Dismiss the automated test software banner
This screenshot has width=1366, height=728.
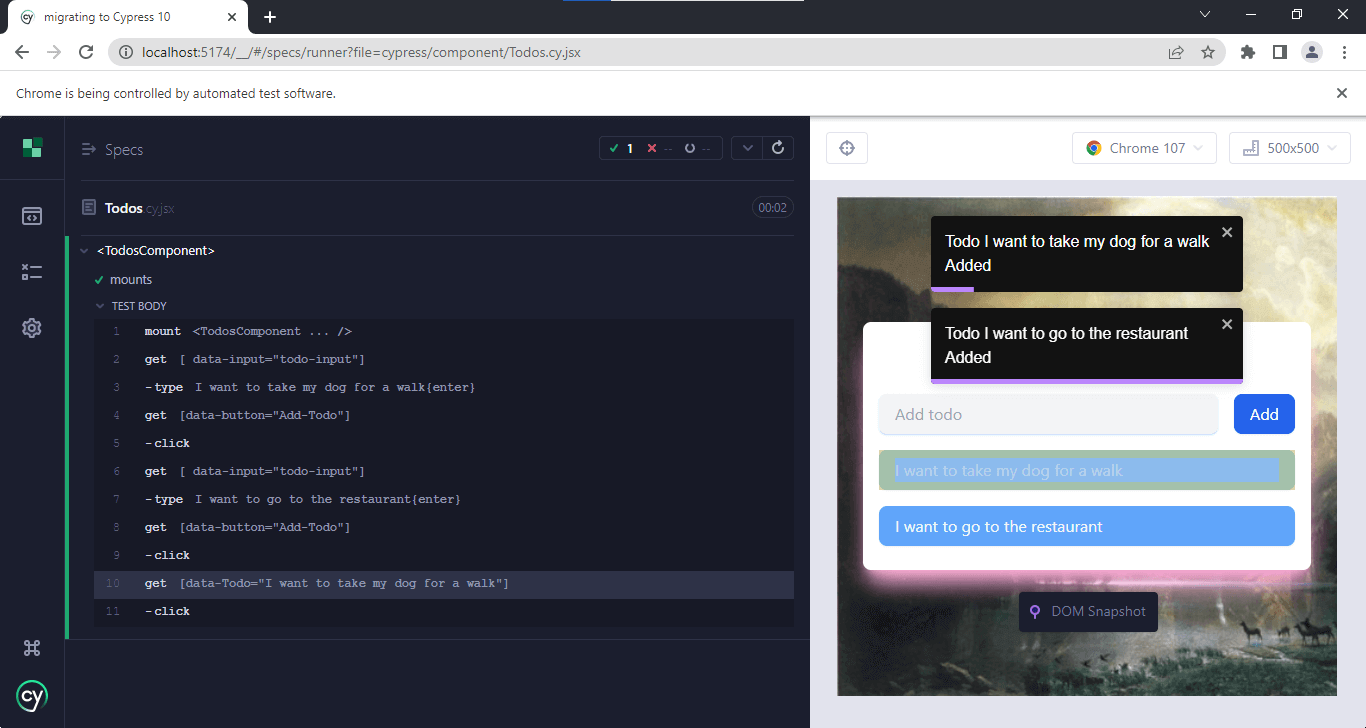[x=1342, y=93]
